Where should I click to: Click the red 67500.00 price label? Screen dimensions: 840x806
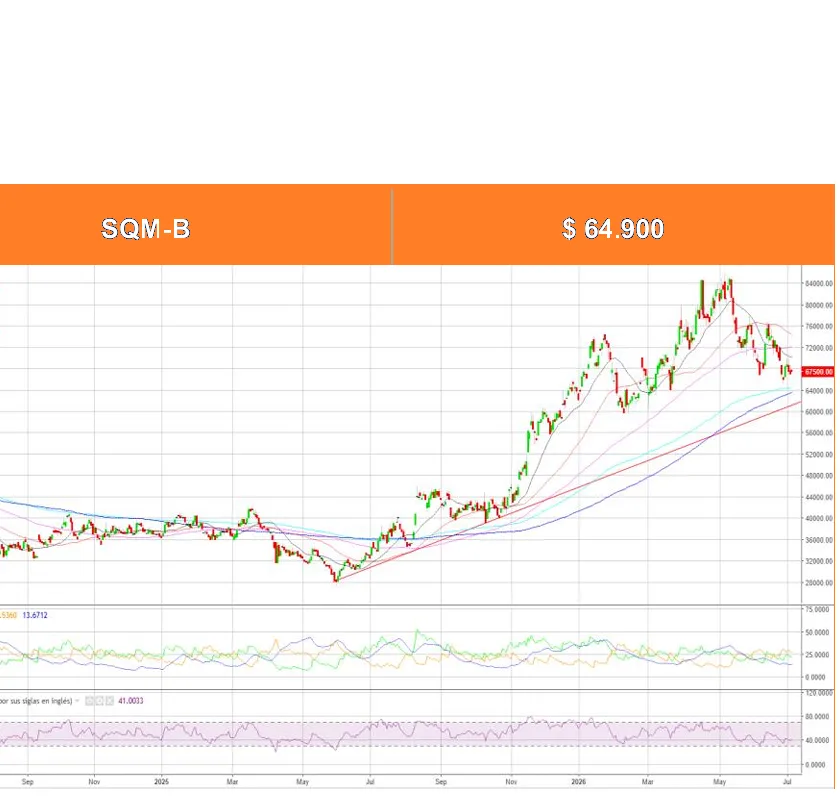[819, 372]
